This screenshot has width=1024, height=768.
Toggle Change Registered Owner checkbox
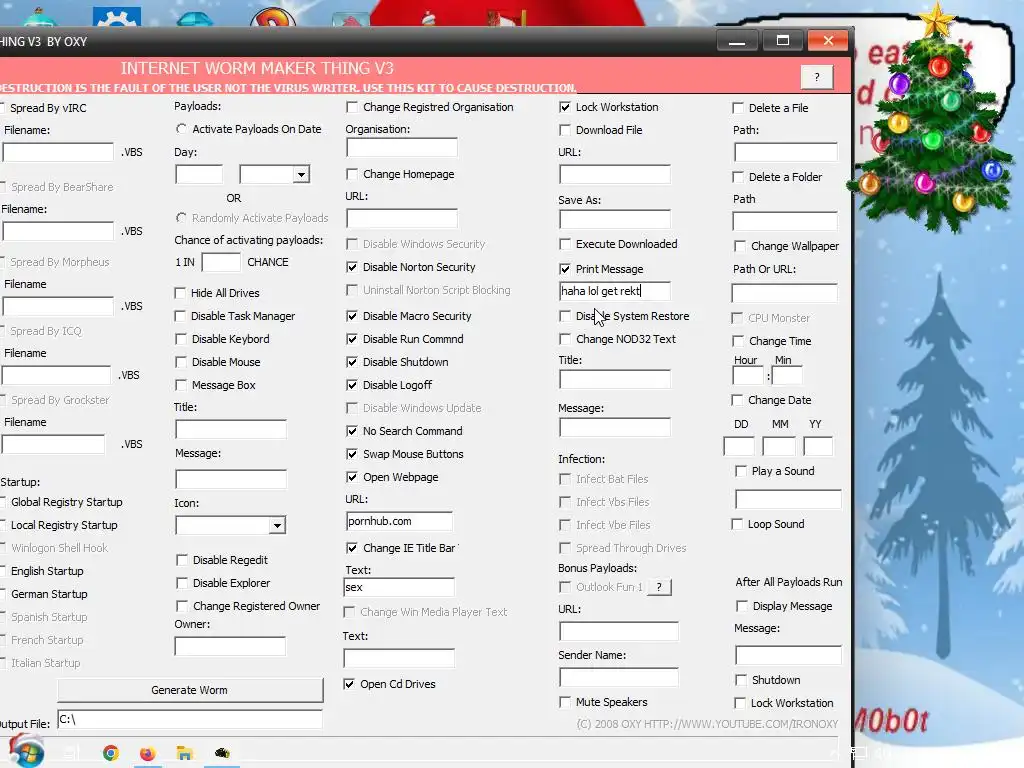182,606
